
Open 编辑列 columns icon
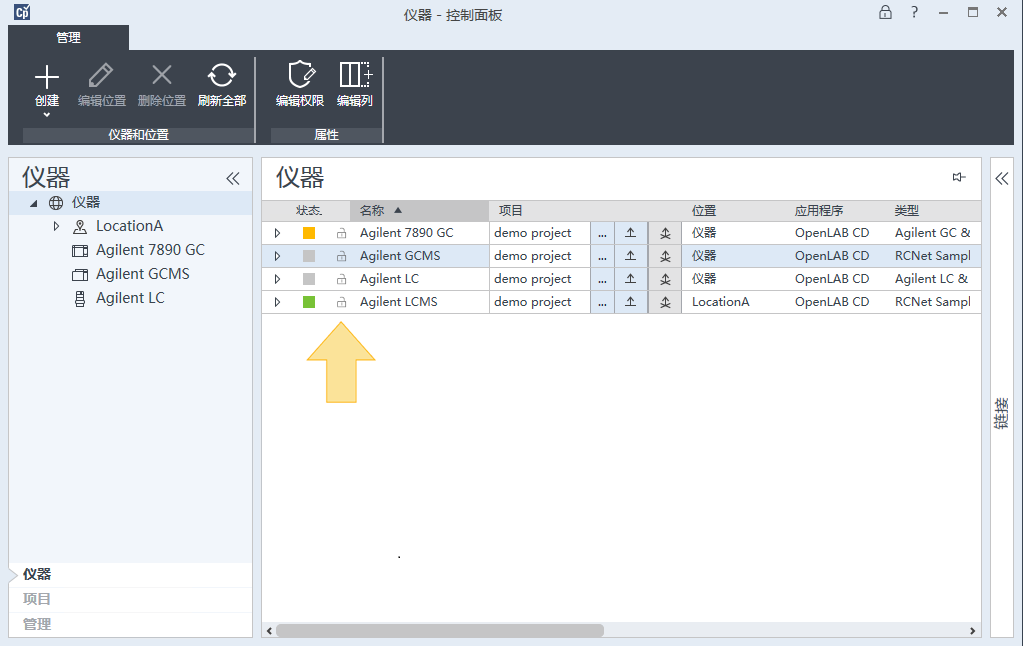click(355, 74)
